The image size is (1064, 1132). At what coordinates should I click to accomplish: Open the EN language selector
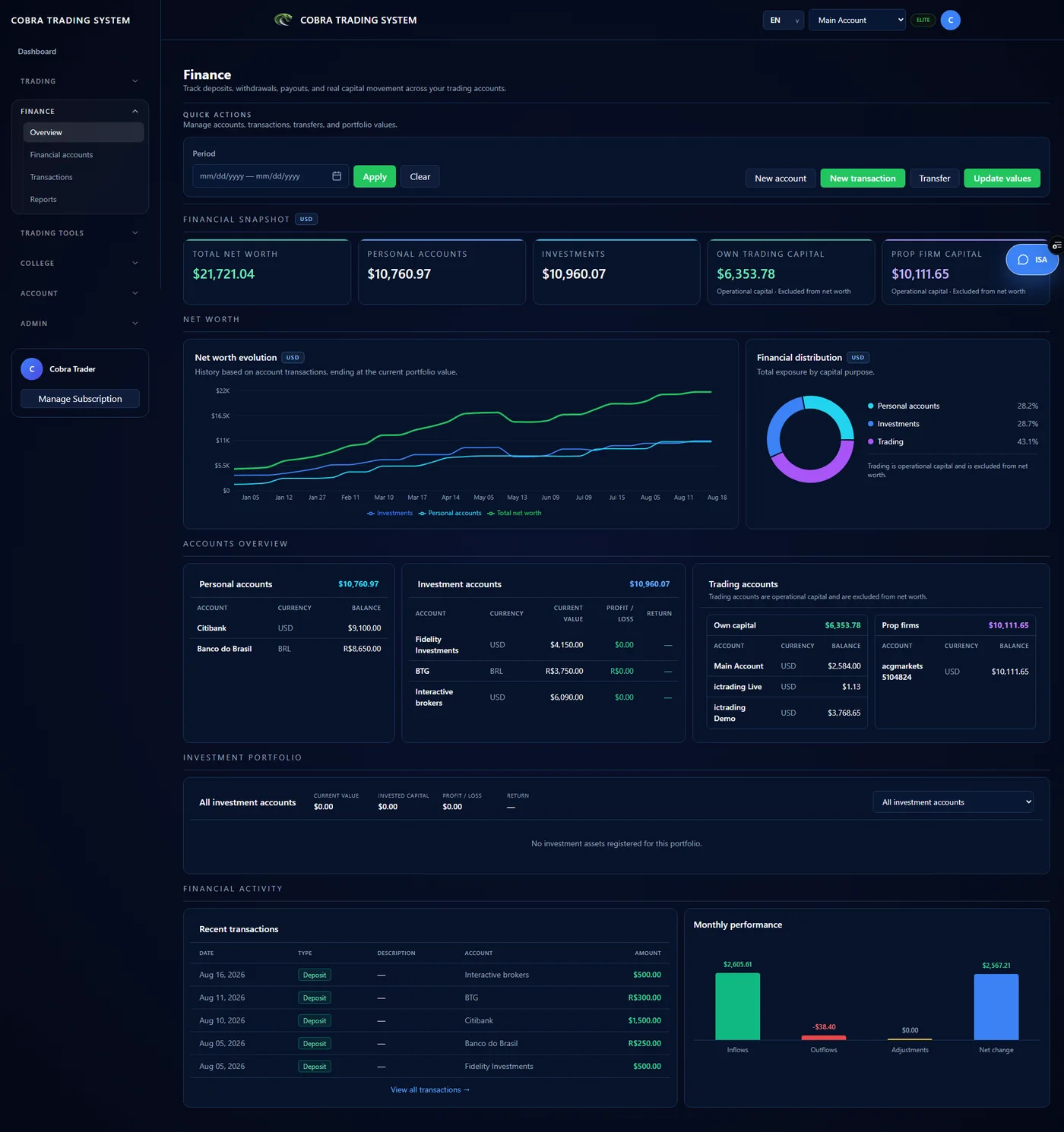[x=784, y=21]
